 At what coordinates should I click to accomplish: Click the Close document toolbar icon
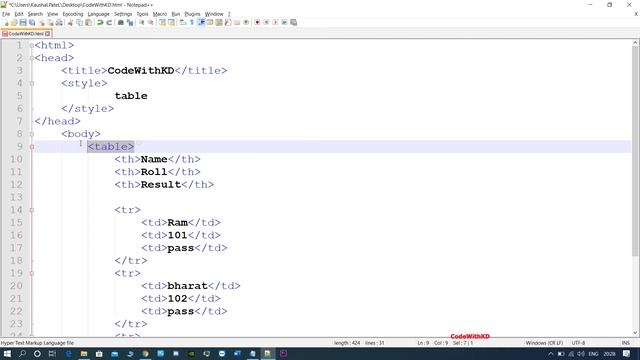point(41,22)
